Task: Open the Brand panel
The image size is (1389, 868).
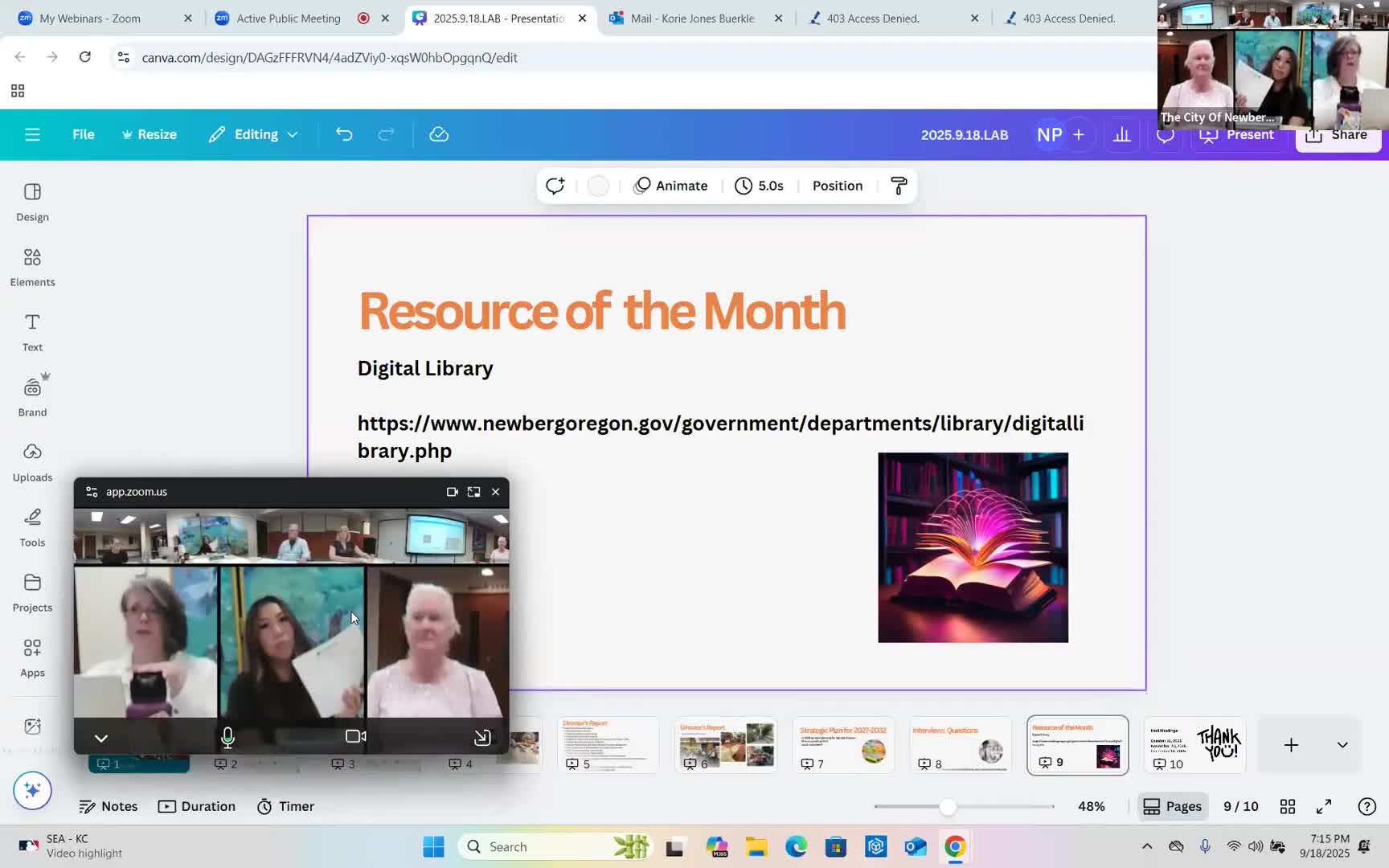Action: pos(32,397)
